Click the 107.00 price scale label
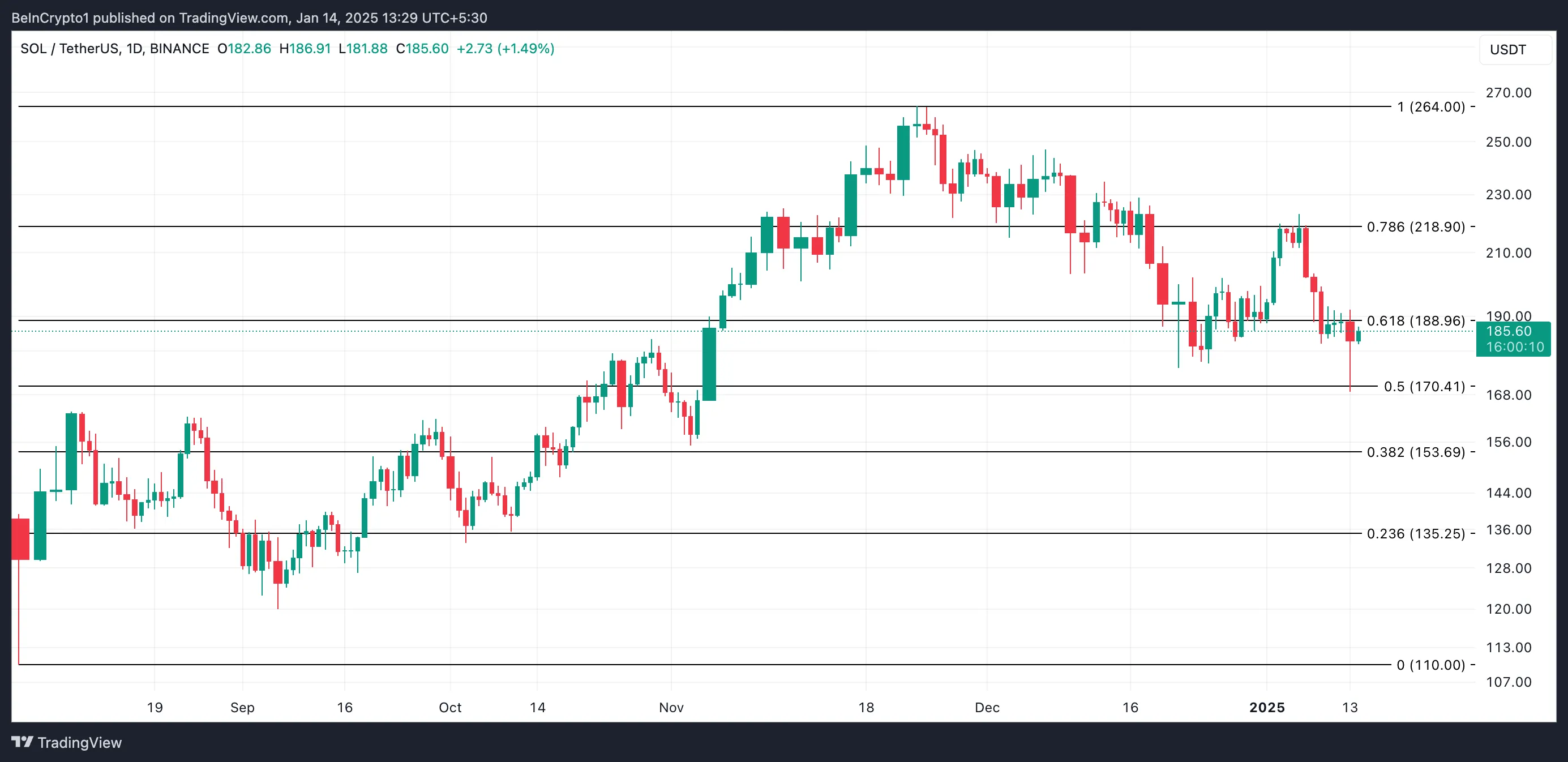Screen dimensions: 1568x762 click(1509, 682)
